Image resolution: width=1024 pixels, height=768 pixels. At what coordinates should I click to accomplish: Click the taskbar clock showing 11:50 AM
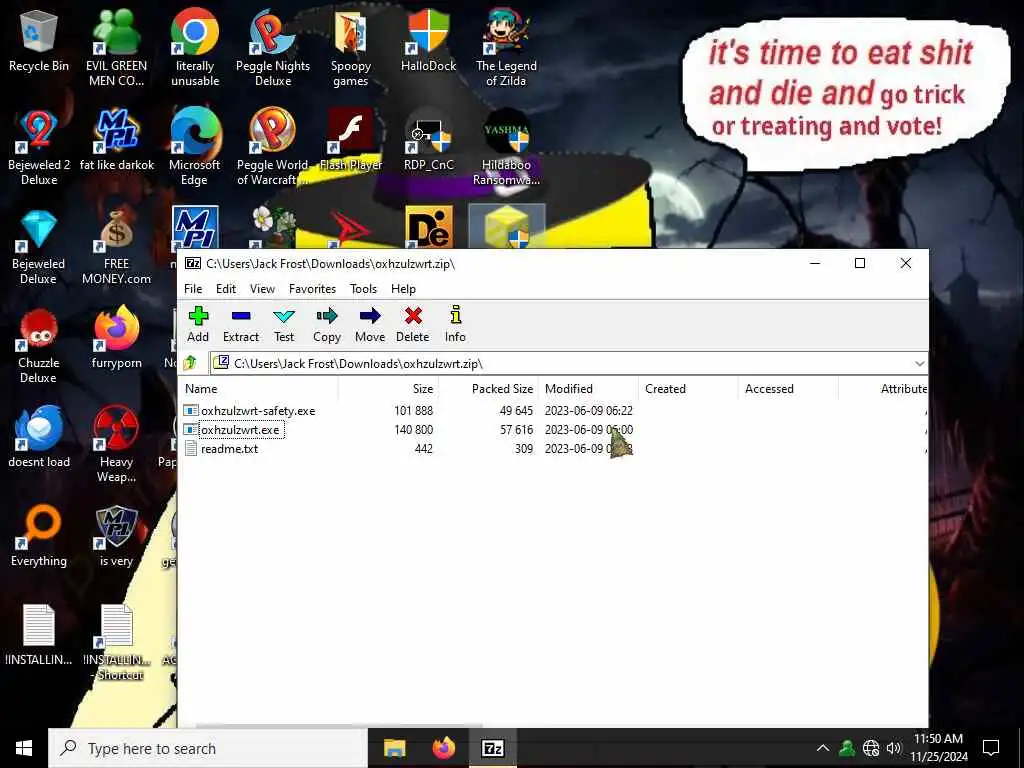point(939,748)
